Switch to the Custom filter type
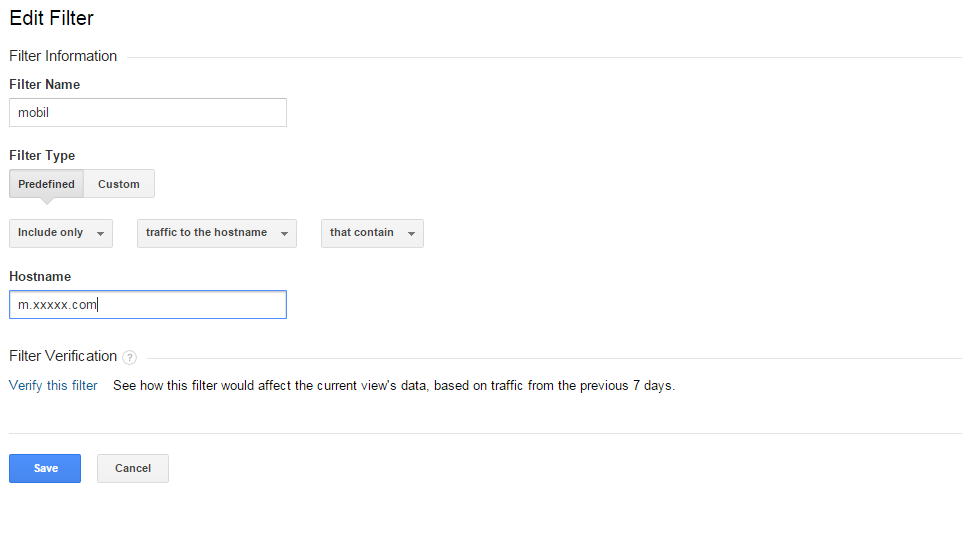 (x=119, y=184)
